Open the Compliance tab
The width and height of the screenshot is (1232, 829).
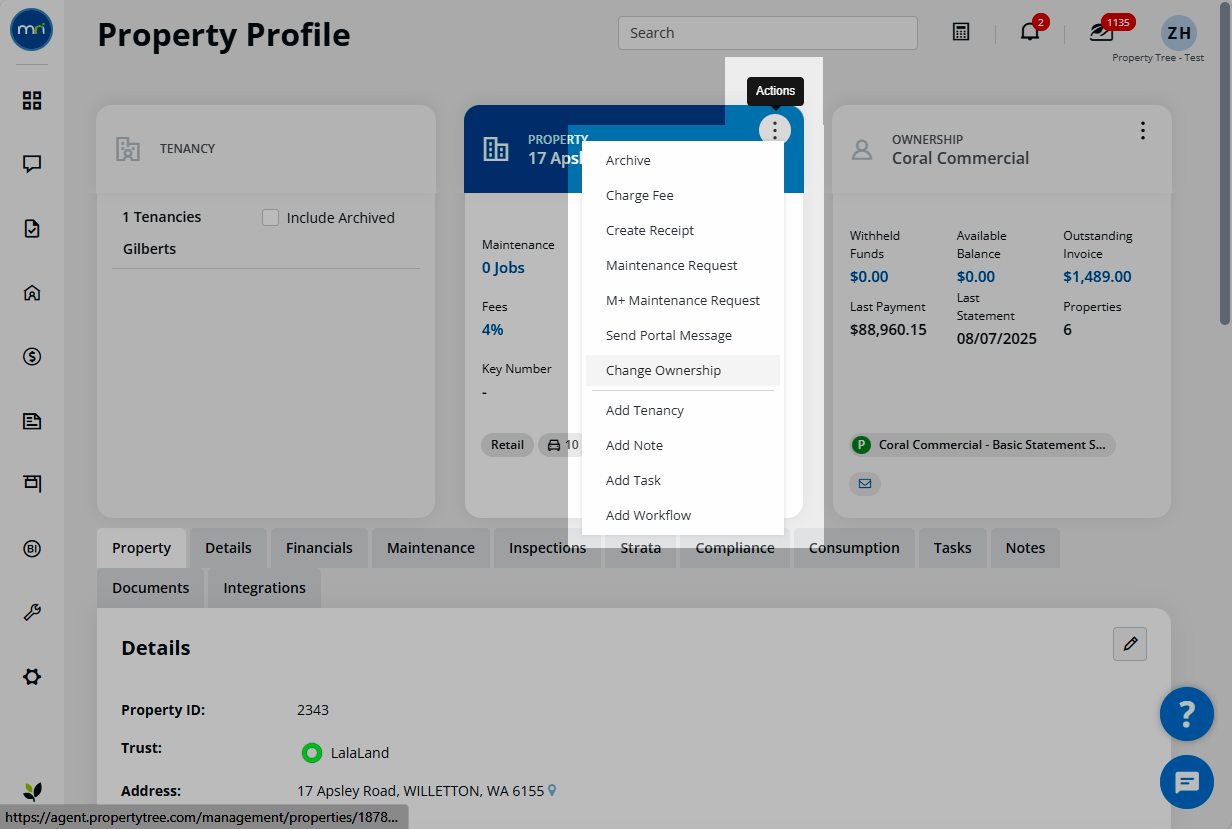pos(735,548)
